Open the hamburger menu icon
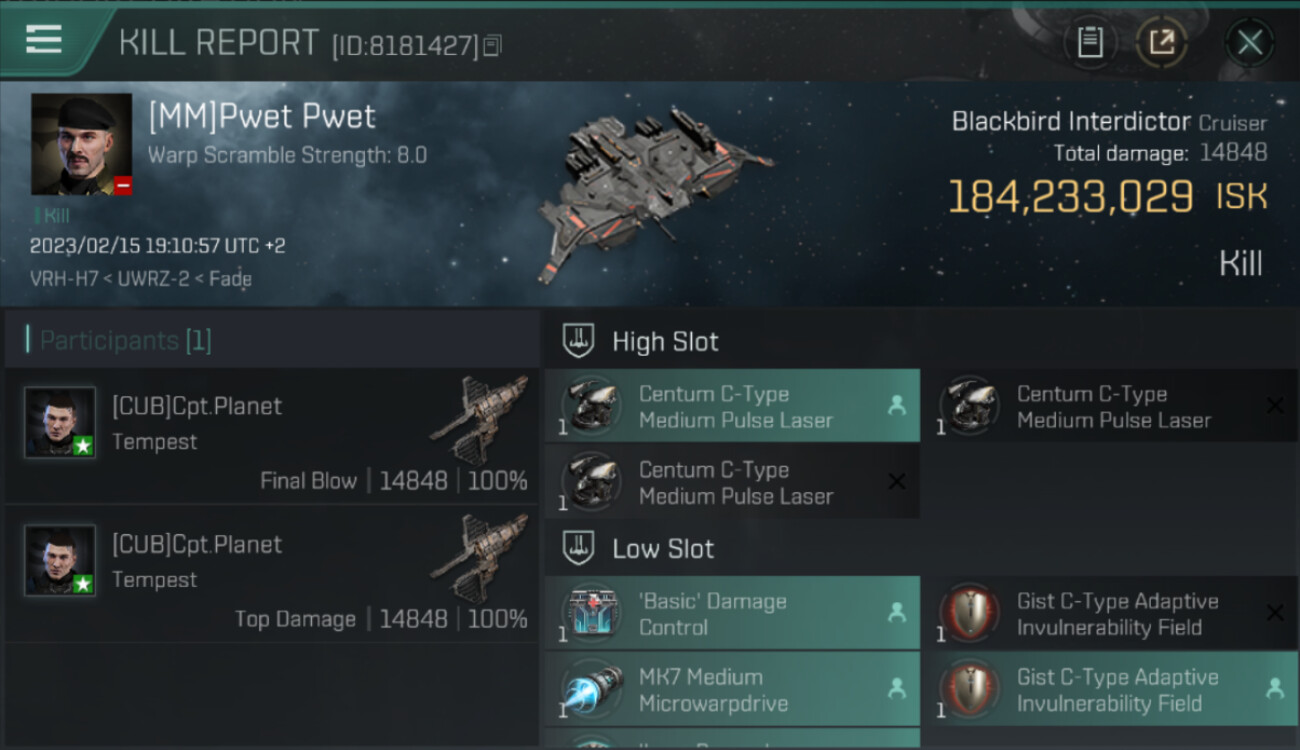 (x=44, y=40)
